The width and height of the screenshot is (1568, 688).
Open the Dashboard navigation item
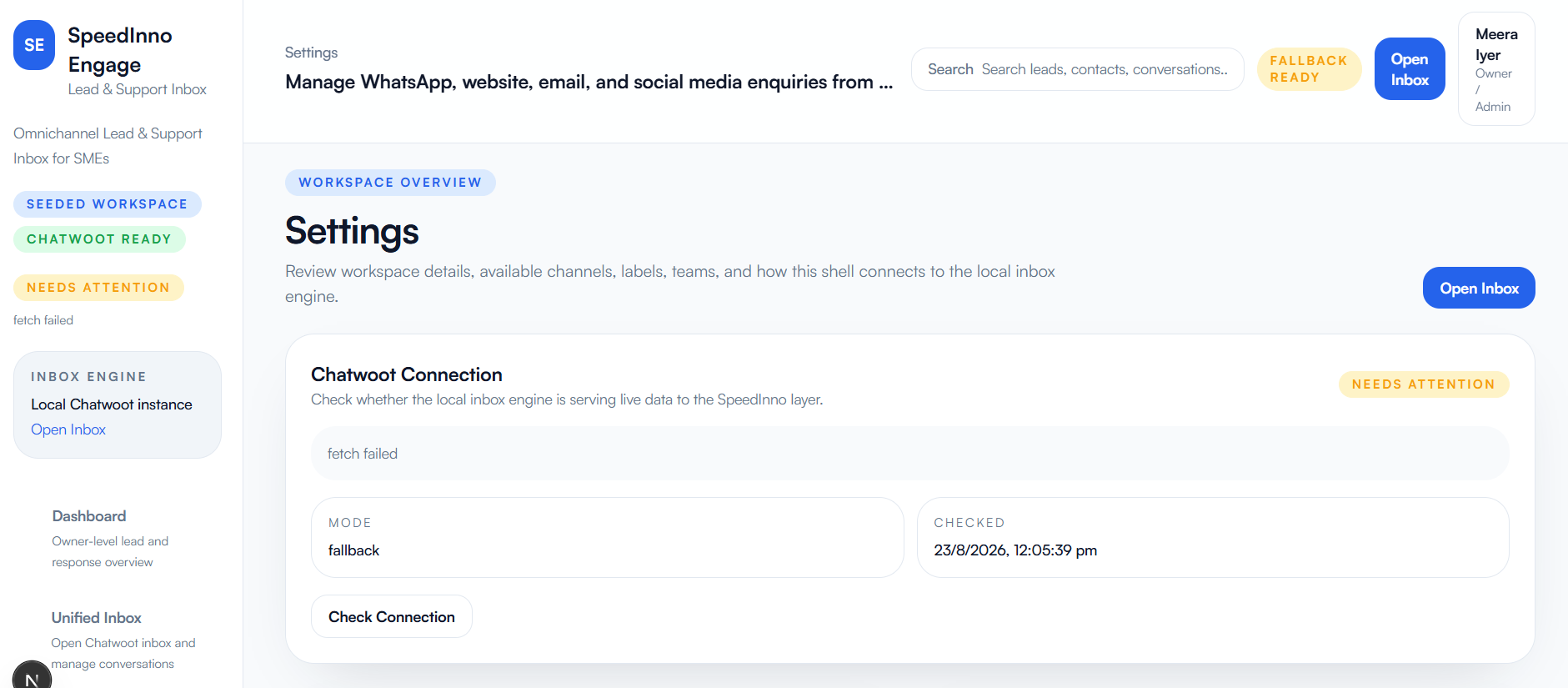[x=117, y=538]
